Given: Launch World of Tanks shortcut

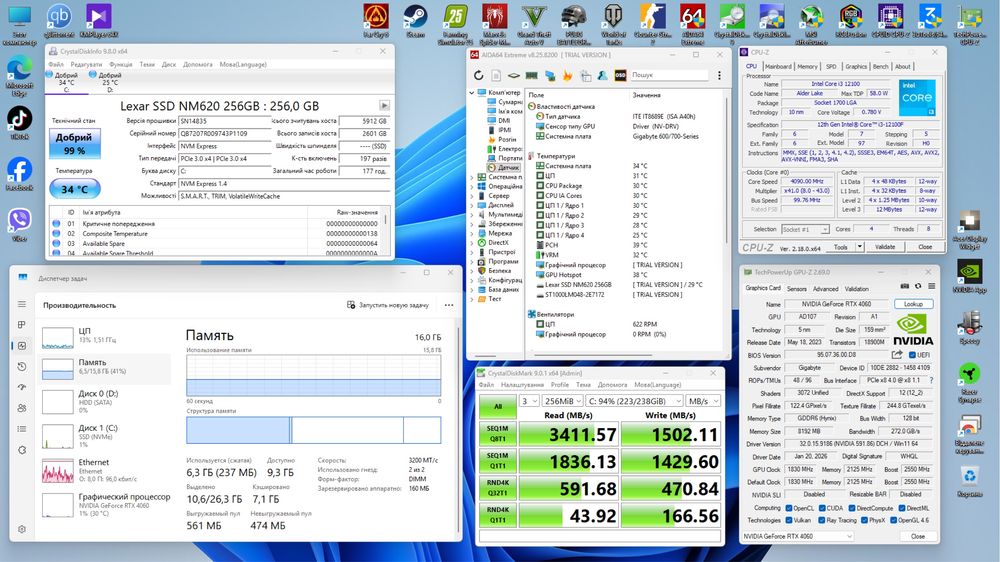Looking at the screenshot, I should [614, 24].
